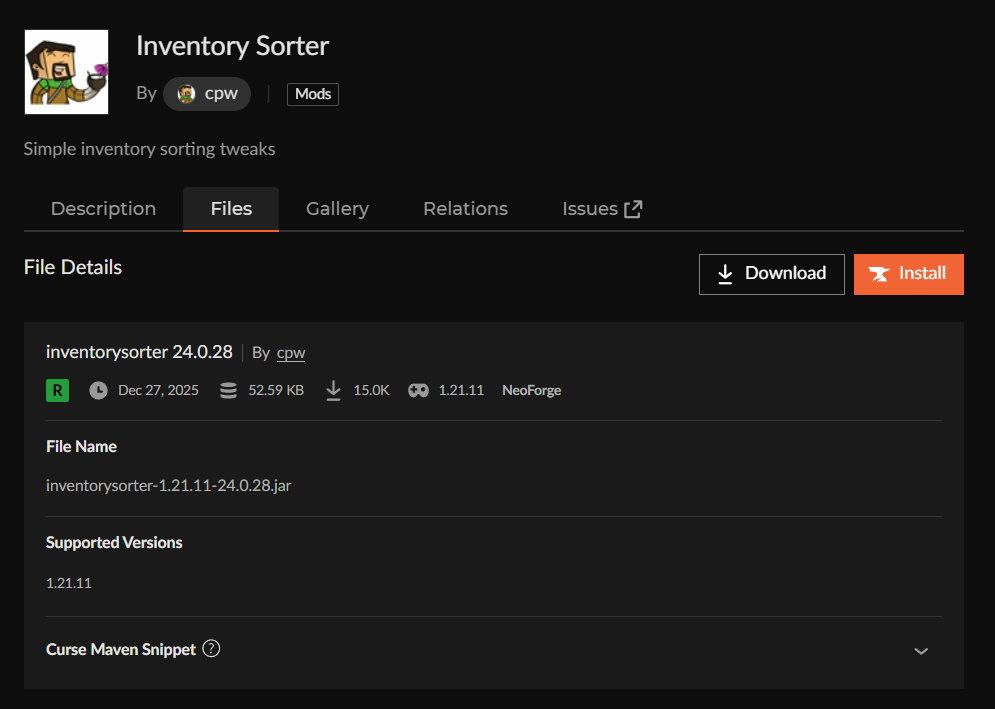
Task: Click the download count icon showing 15.0K
Action: (x=333, y=390)
